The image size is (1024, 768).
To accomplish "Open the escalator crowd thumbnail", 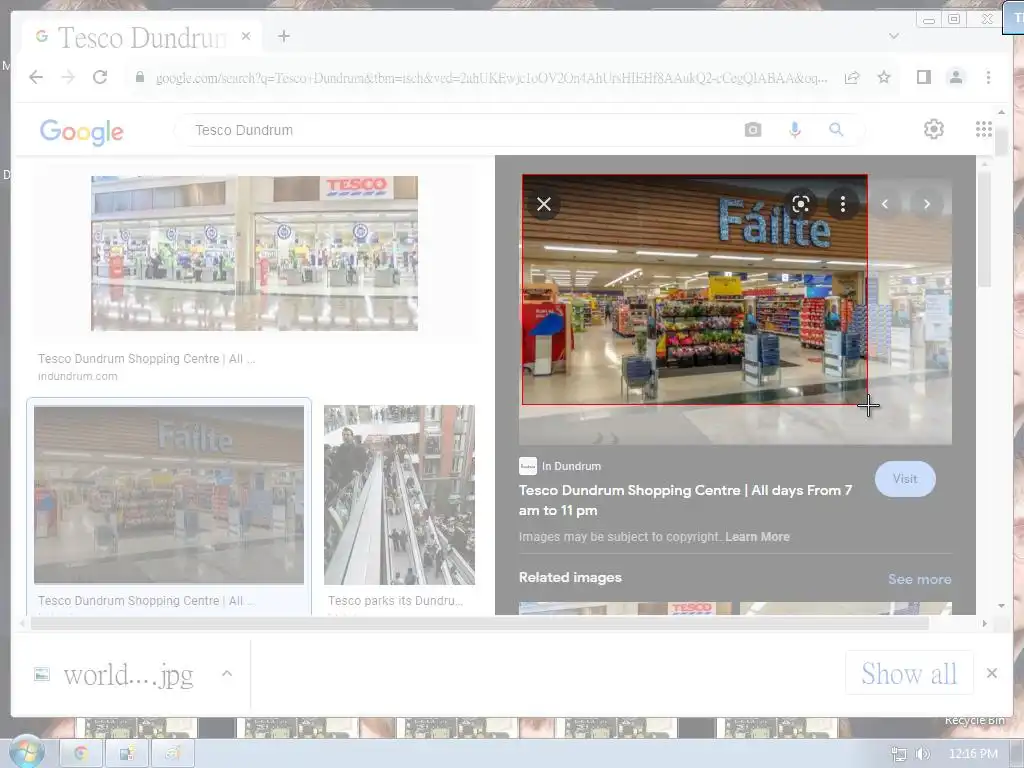I will pos(399,494).
